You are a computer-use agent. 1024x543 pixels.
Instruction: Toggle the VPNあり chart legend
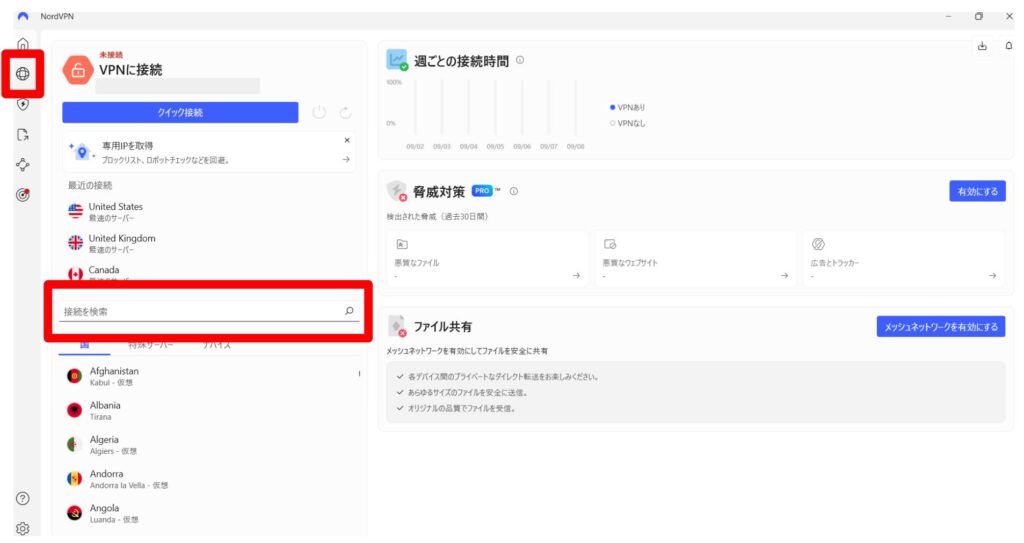coord(628,107)
